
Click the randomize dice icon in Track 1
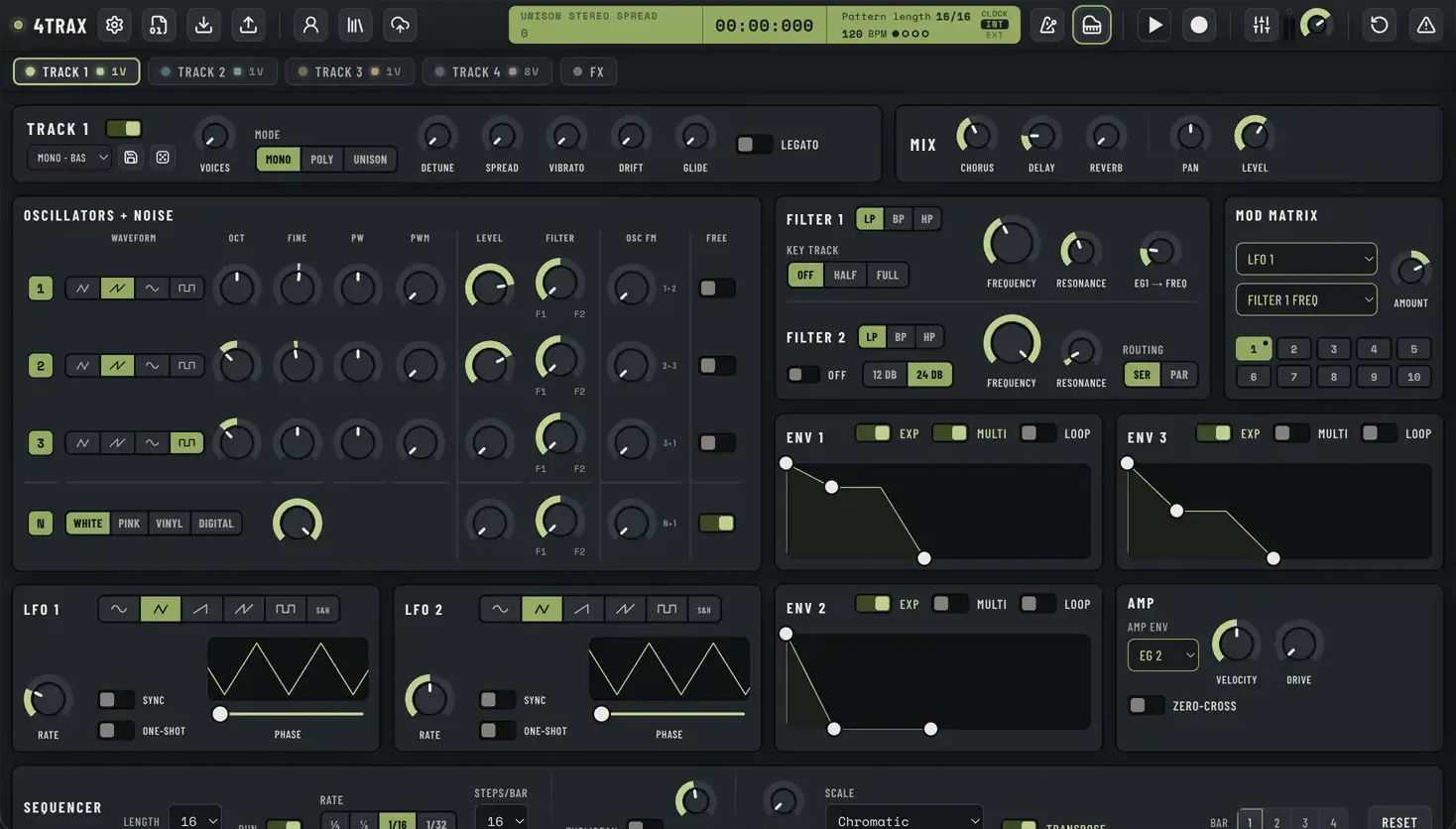click(163, 158)
